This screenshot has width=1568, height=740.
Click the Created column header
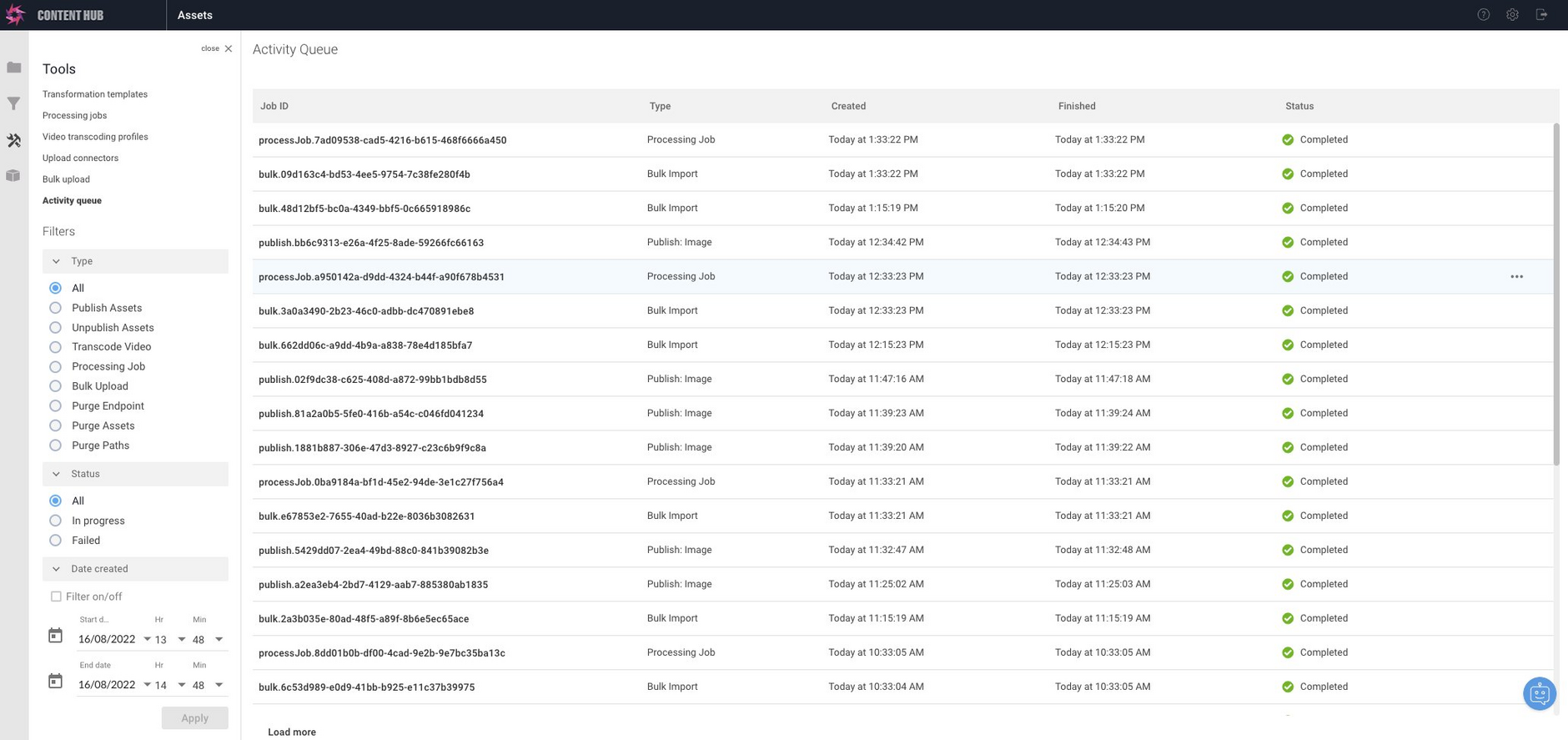[848, 106]
